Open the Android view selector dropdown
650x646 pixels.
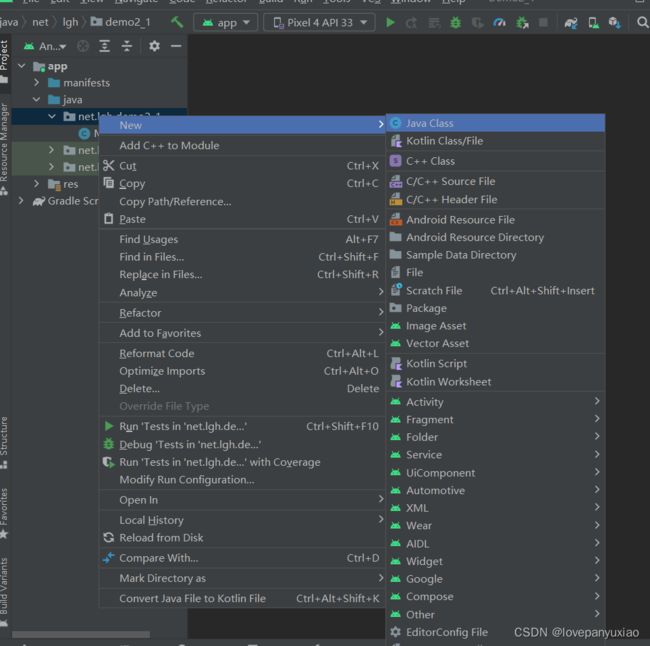pos(45,46)
